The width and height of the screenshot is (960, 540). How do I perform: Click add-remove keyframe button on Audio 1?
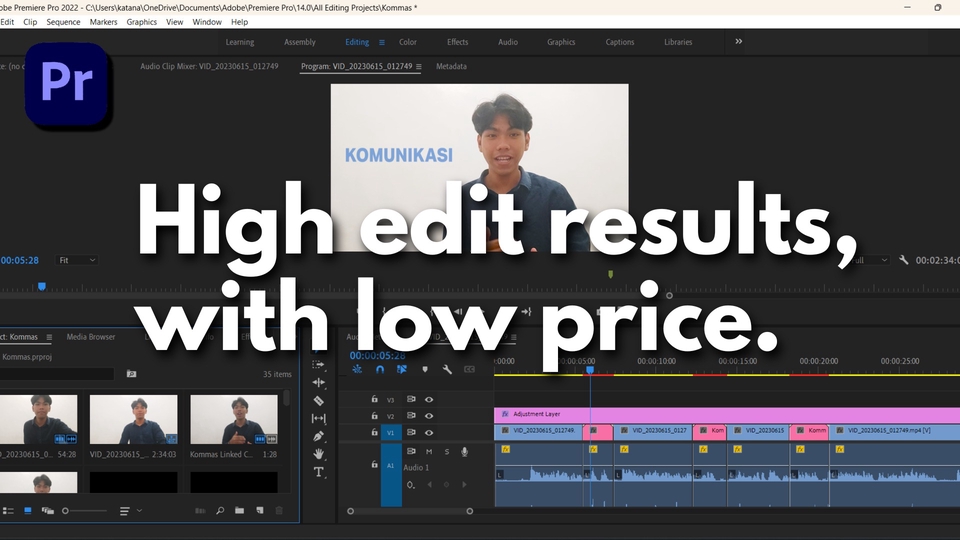pyautogui.click(x=446, y=485)
